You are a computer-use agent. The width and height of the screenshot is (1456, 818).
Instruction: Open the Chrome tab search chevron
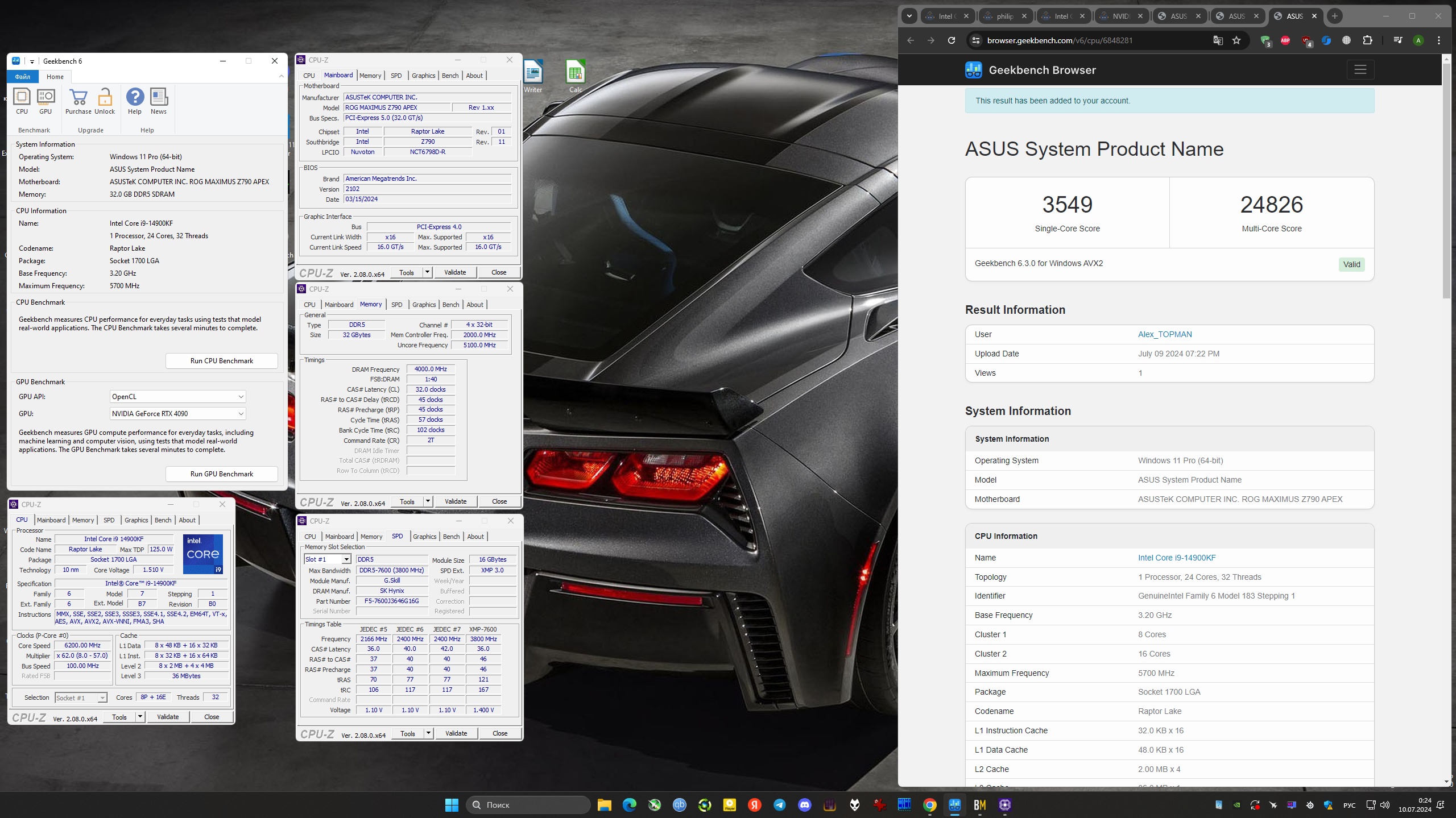tap(909, 16)
